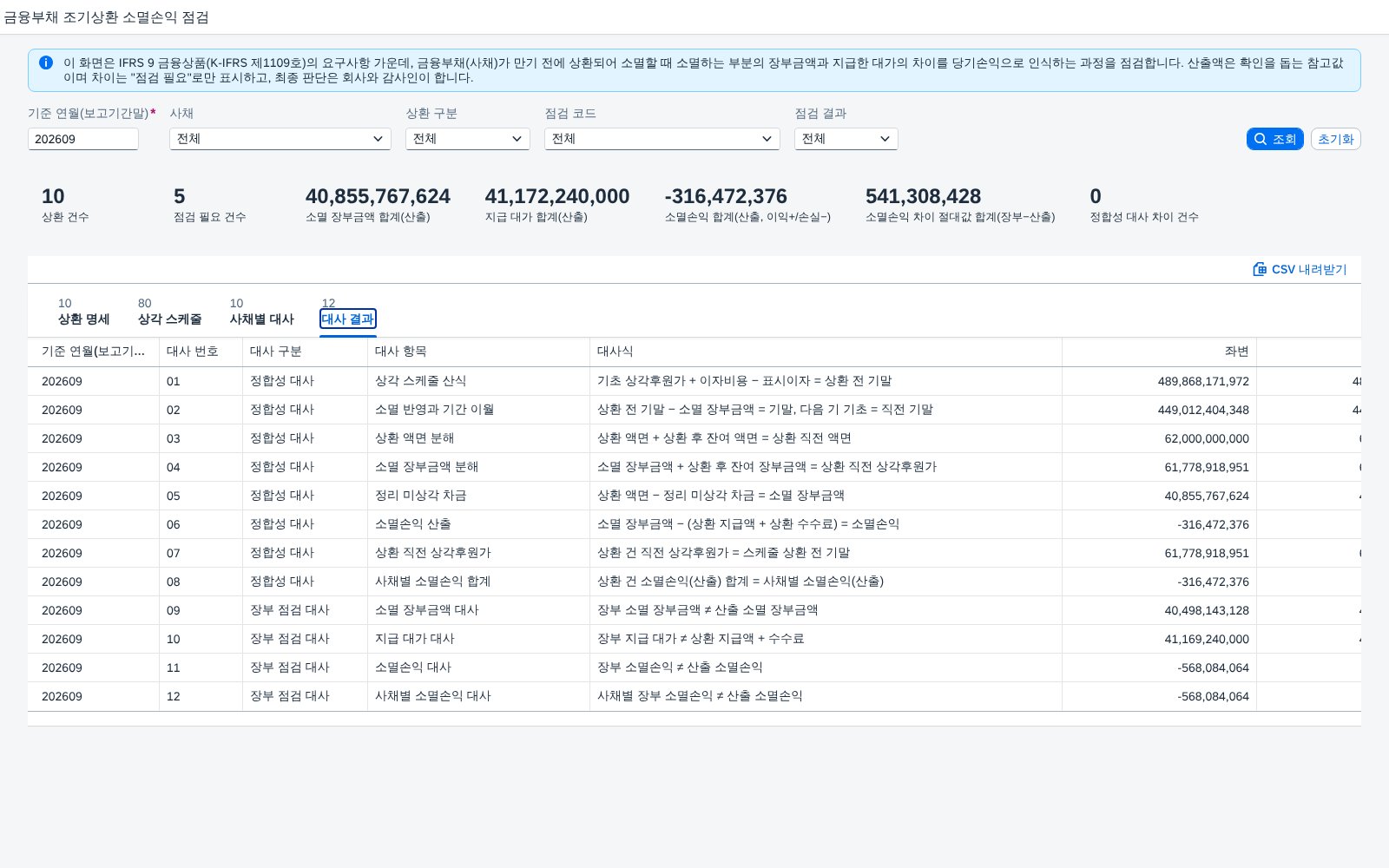Click the 정합성 대사 차이 건수 value 0

[x=1096, y=196]
